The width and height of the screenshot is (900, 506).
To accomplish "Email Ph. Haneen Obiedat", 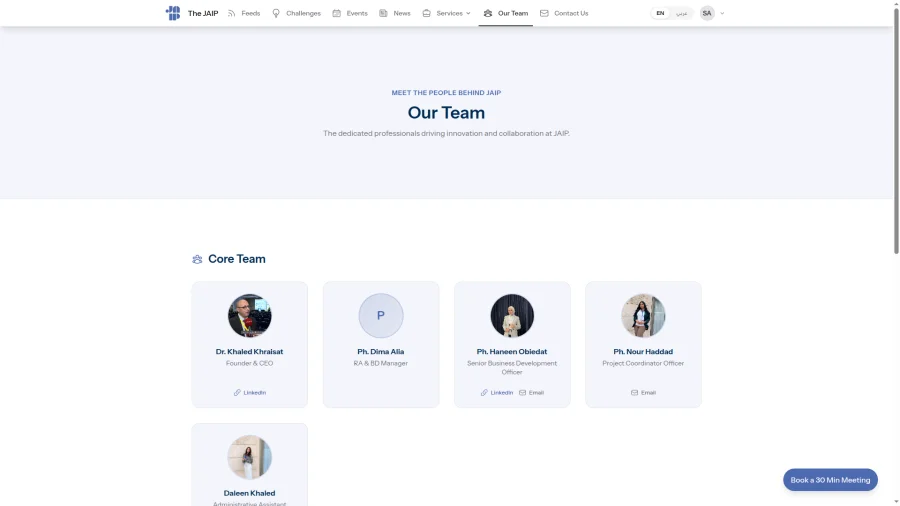I will click(532, 392).
